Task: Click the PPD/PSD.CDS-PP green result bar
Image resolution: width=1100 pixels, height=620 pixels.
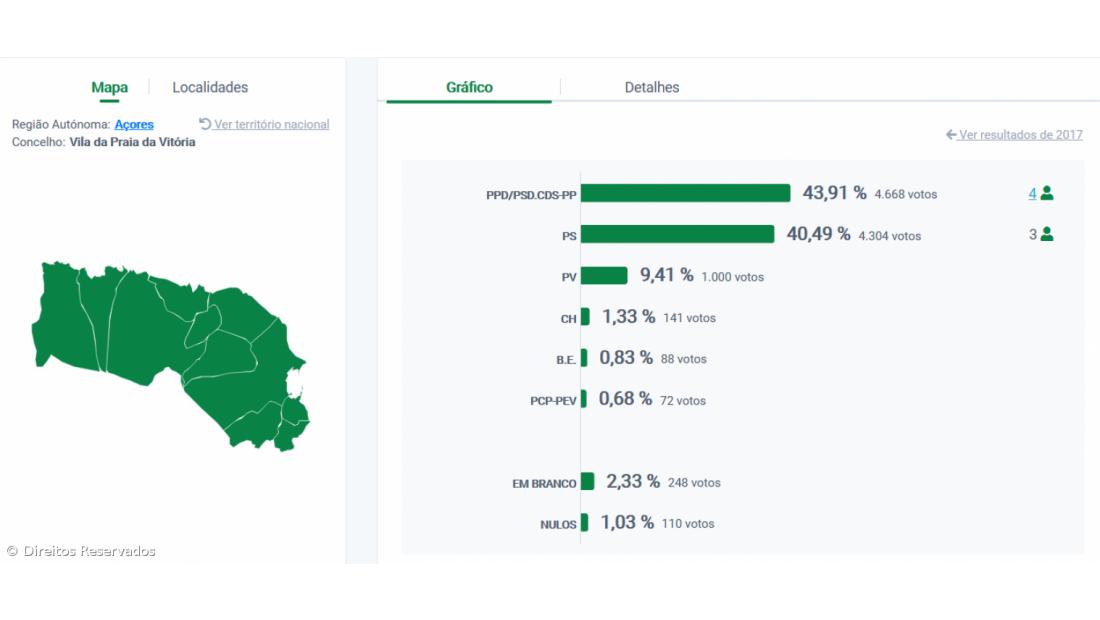Action: [x=685, y=193]
